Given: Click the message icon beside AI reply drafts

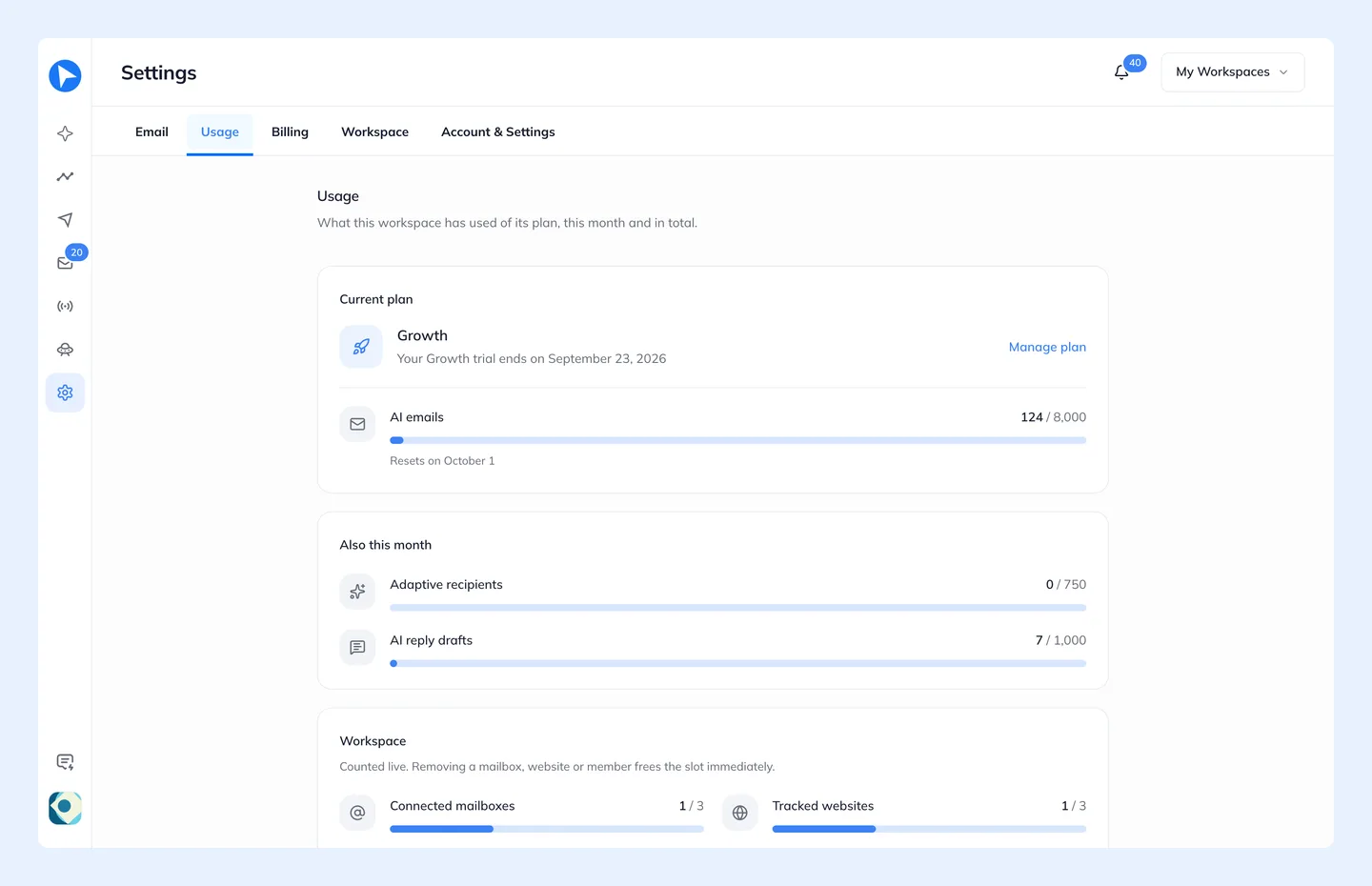Looking at the screenshot, I should pos(357,648).
